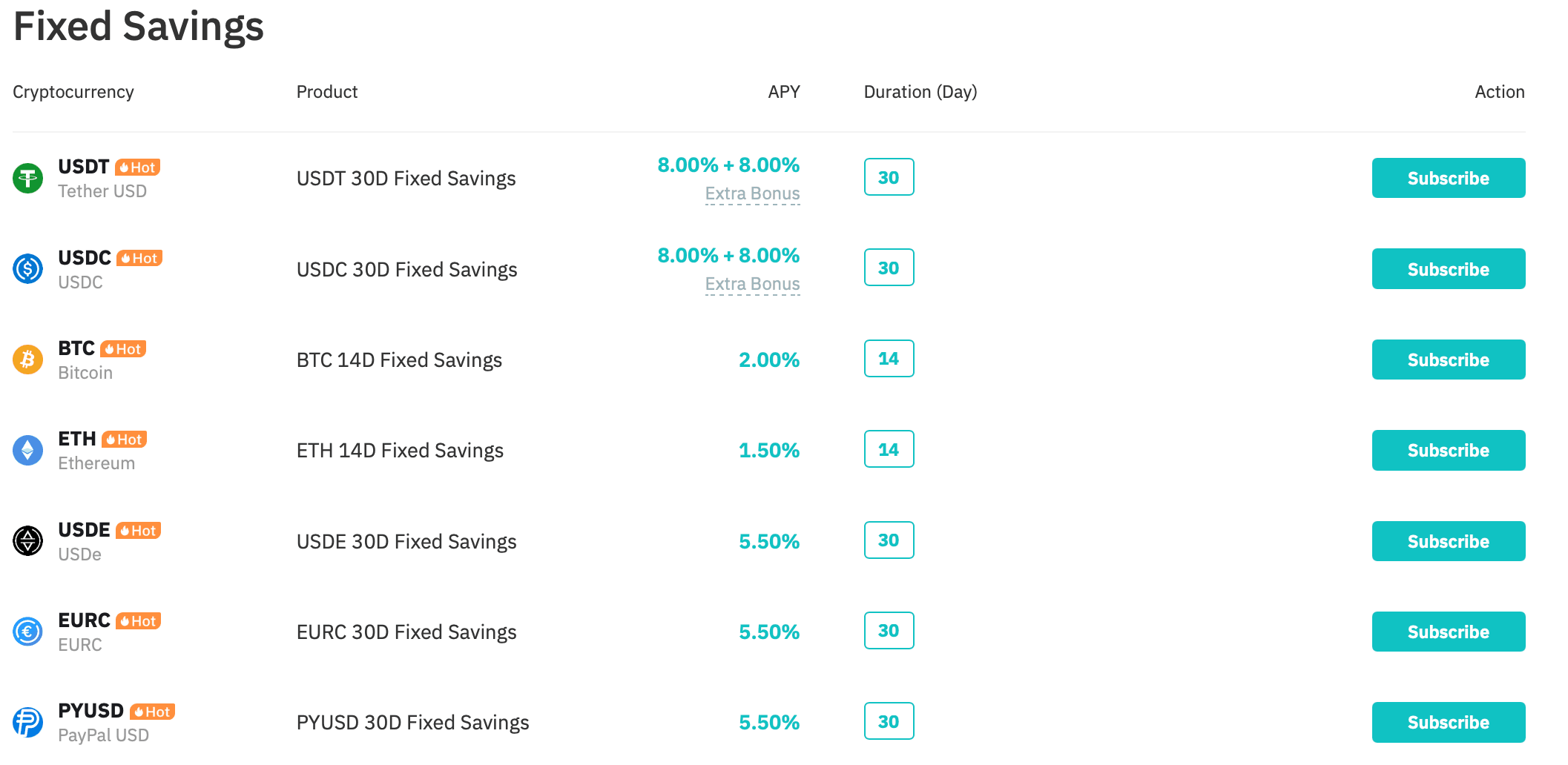
Task: Click the APY column header
Action: pyautogui.click(x=784, y=92)
